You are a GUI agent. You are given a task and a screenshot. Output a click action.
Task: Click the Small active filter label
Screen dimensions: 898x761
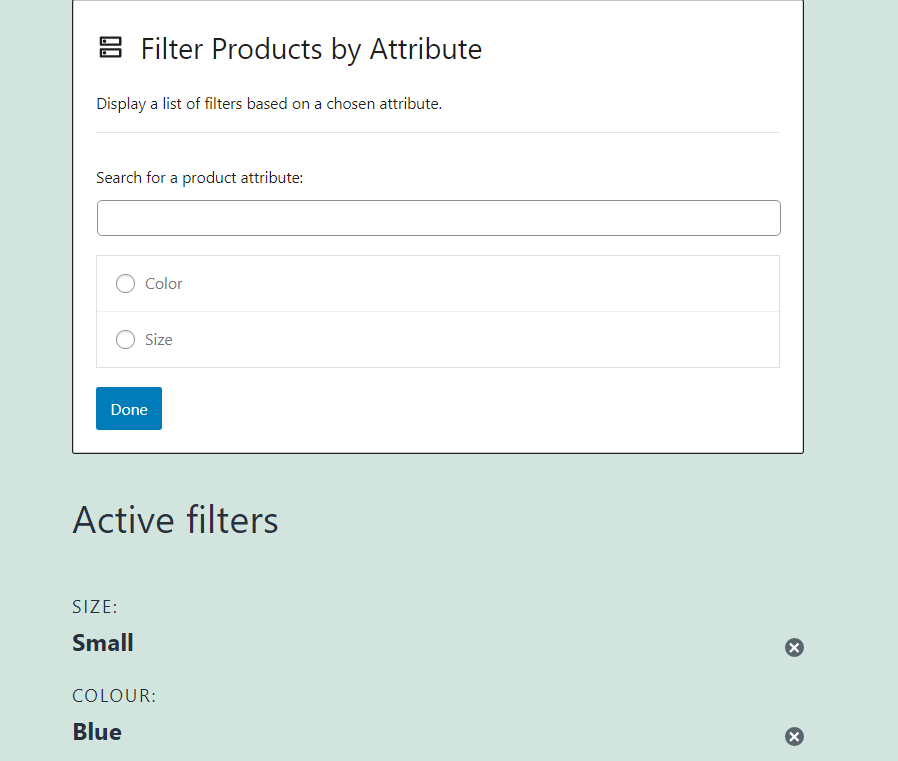click(x=102, y=643)
